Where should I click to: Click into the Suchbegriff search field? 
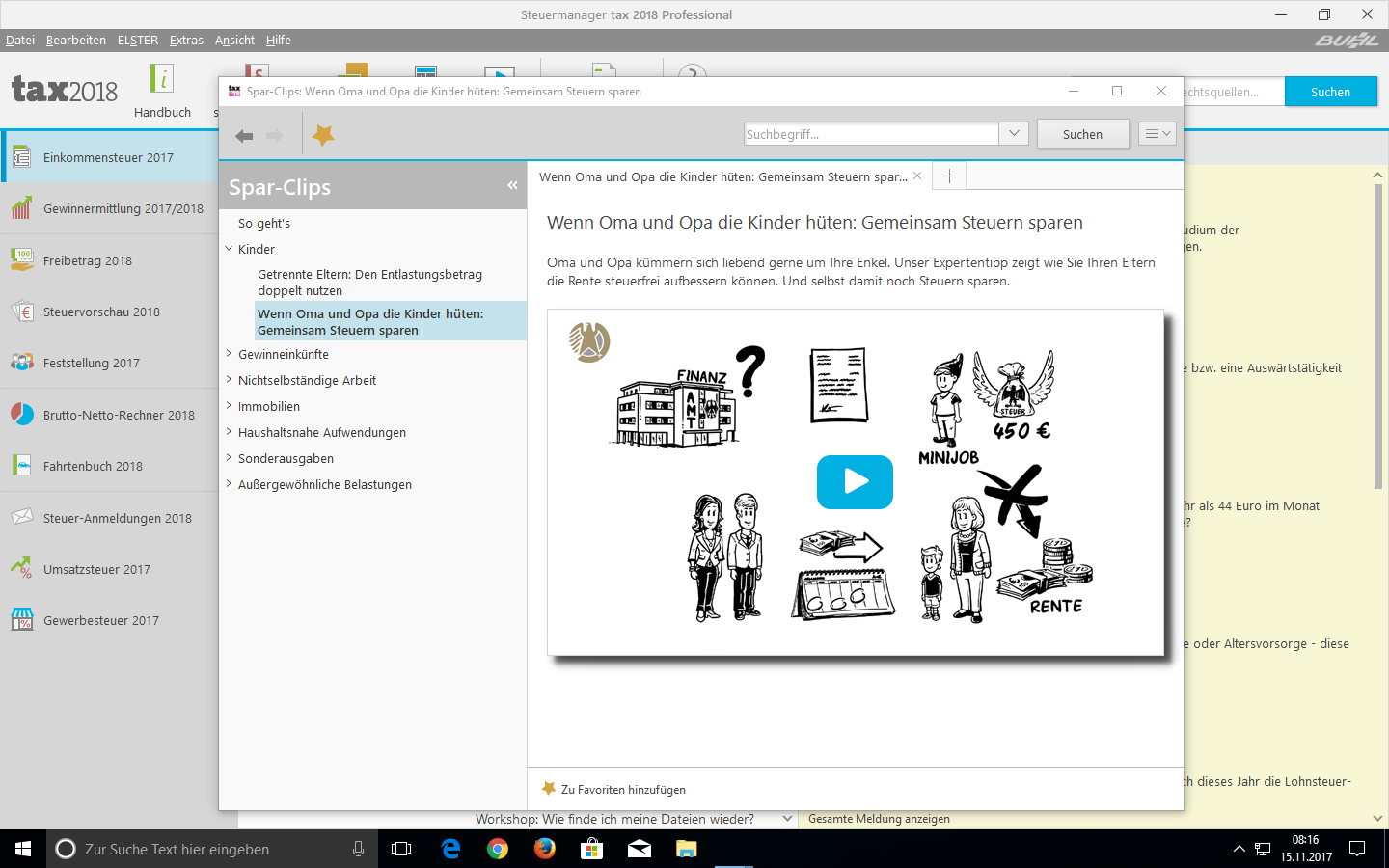pyautogui.click(x=871, y=134)
